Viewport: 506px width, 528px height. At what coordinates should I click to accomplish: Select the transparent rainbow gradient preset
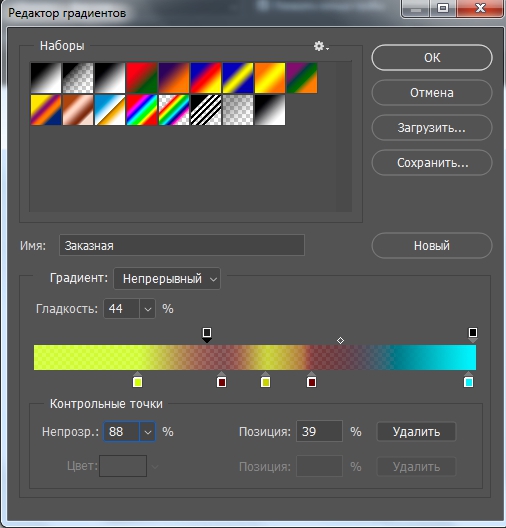174,110
